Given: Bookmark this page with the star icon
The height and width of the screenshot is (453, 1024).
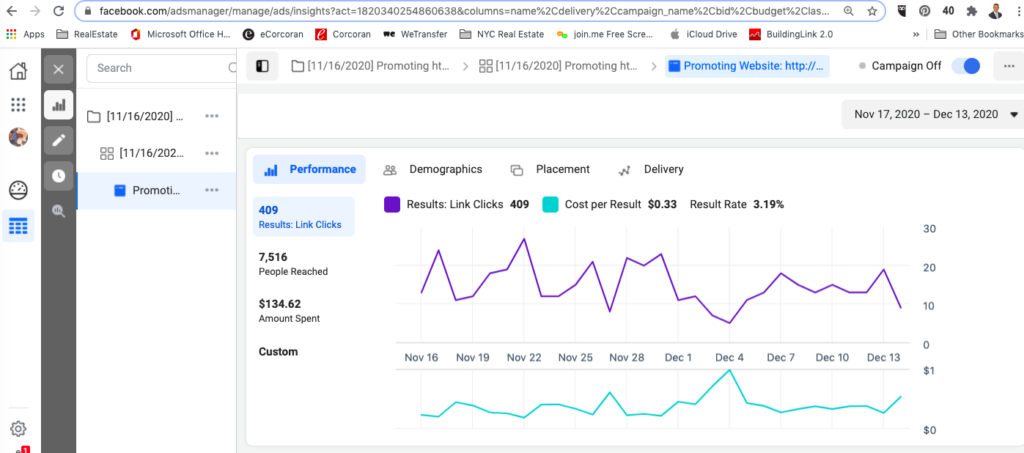Looking at the screenshot, I should (872, 11).
